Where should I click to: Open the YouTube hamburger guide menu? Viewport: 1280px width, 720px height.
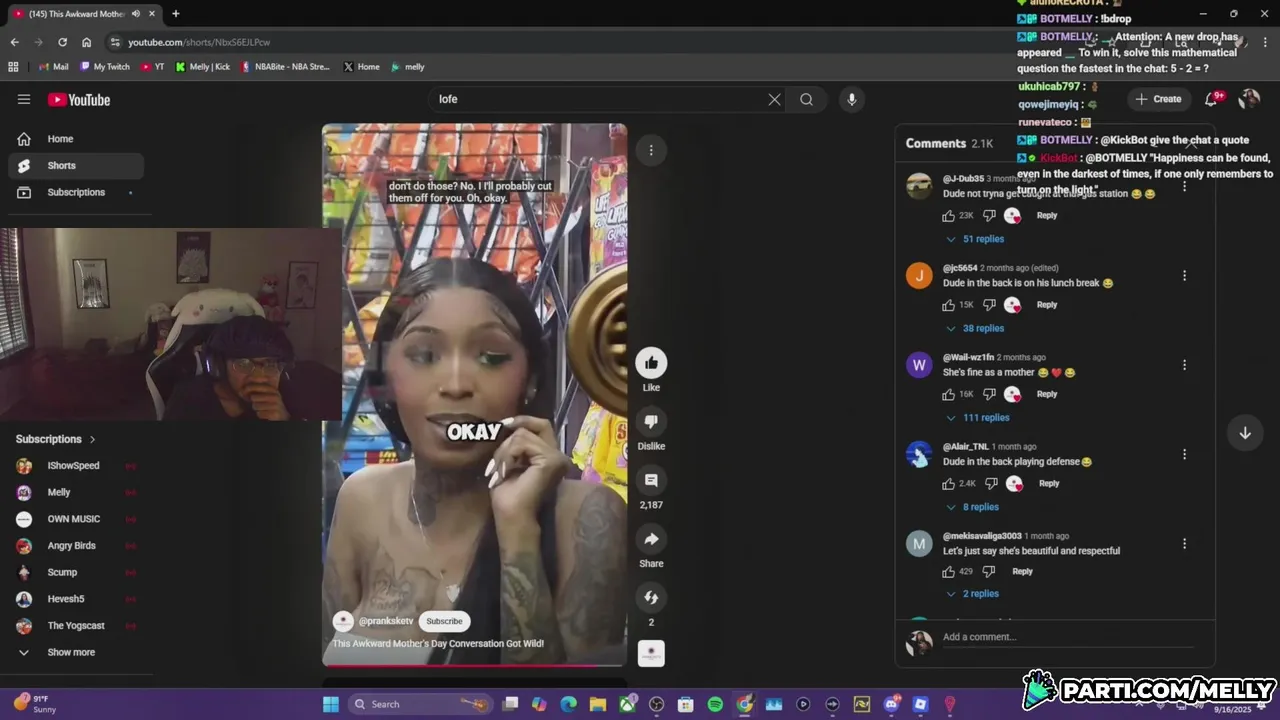point(24,99)
